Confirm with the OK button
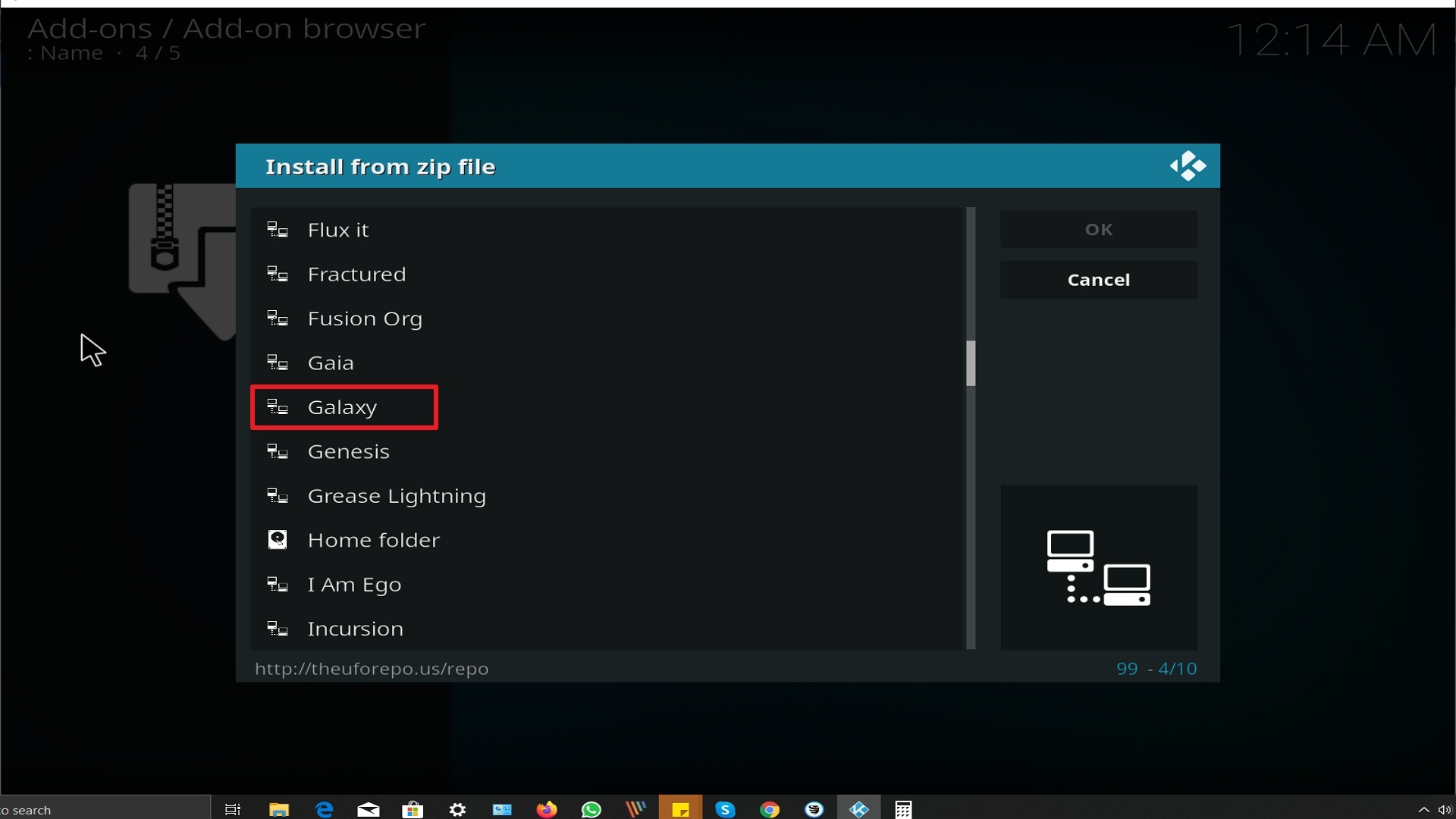The height and width of the screenshot is (819, 1456). click(1099, 229)
